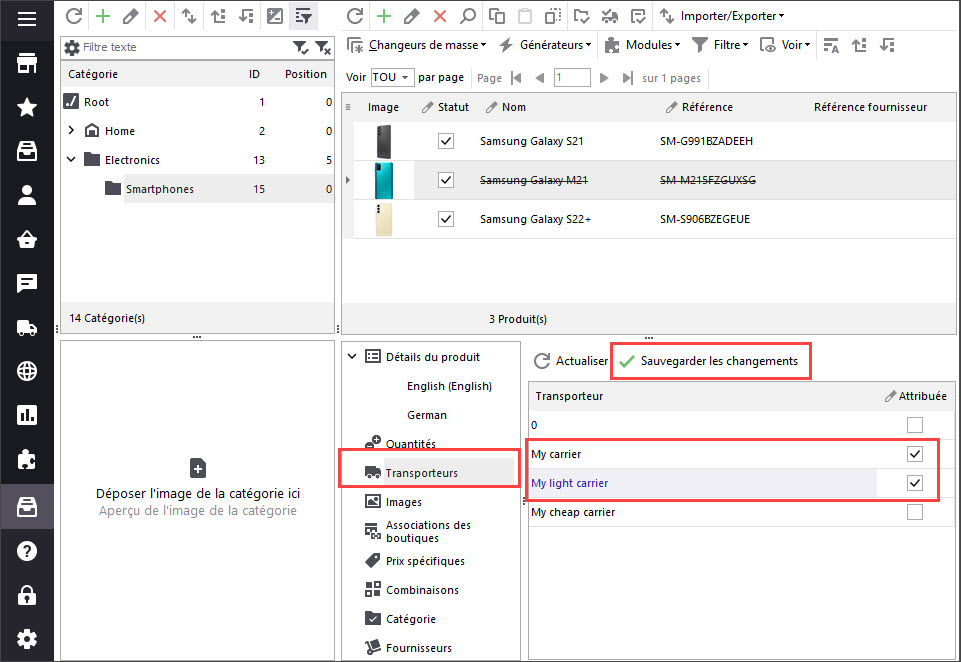Select German language item
This screenshot has width=961, height=662.
coord(427,415)
